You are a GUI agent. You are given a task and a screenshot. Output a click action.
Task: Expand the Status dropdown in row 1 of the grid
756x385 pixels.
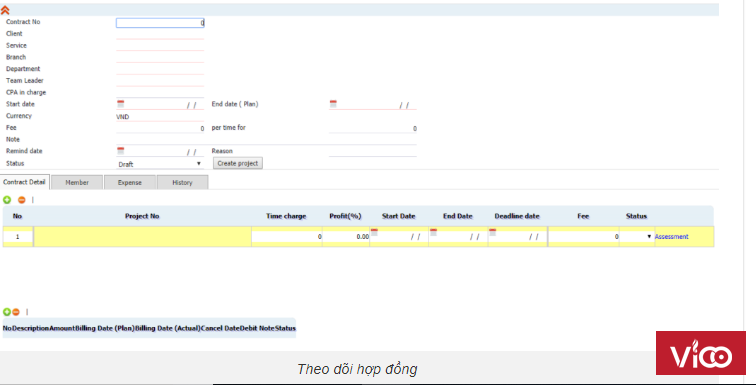pyautogui.click(x=637, y=237)
